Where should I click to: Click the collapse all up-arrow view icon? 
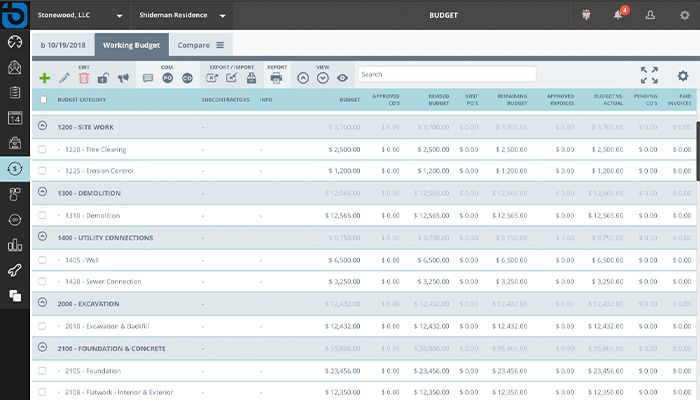[303, 78]
